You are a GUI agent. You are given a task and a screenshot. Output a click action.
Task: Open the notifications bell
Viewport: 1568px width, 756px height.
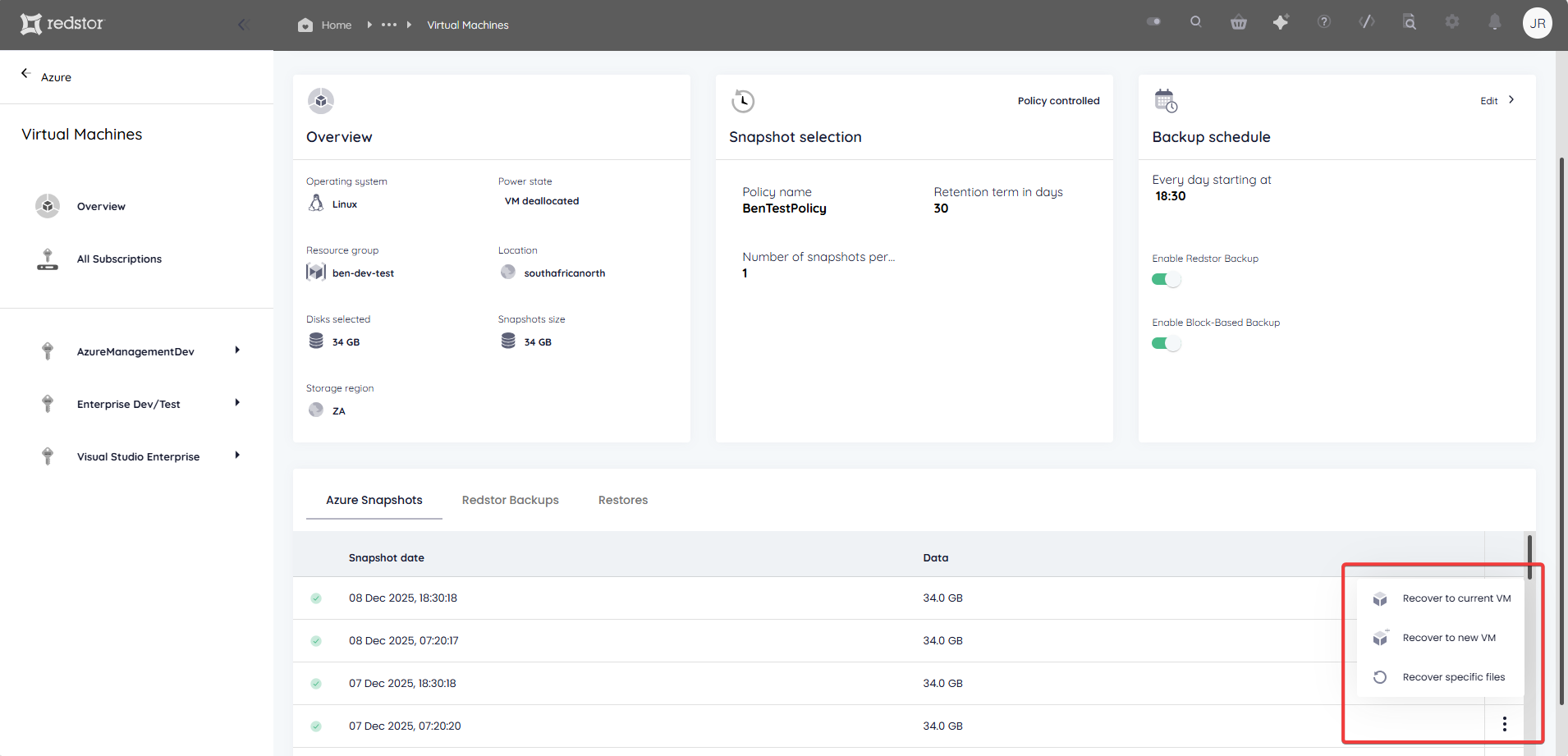click(x=1495, y=22)
